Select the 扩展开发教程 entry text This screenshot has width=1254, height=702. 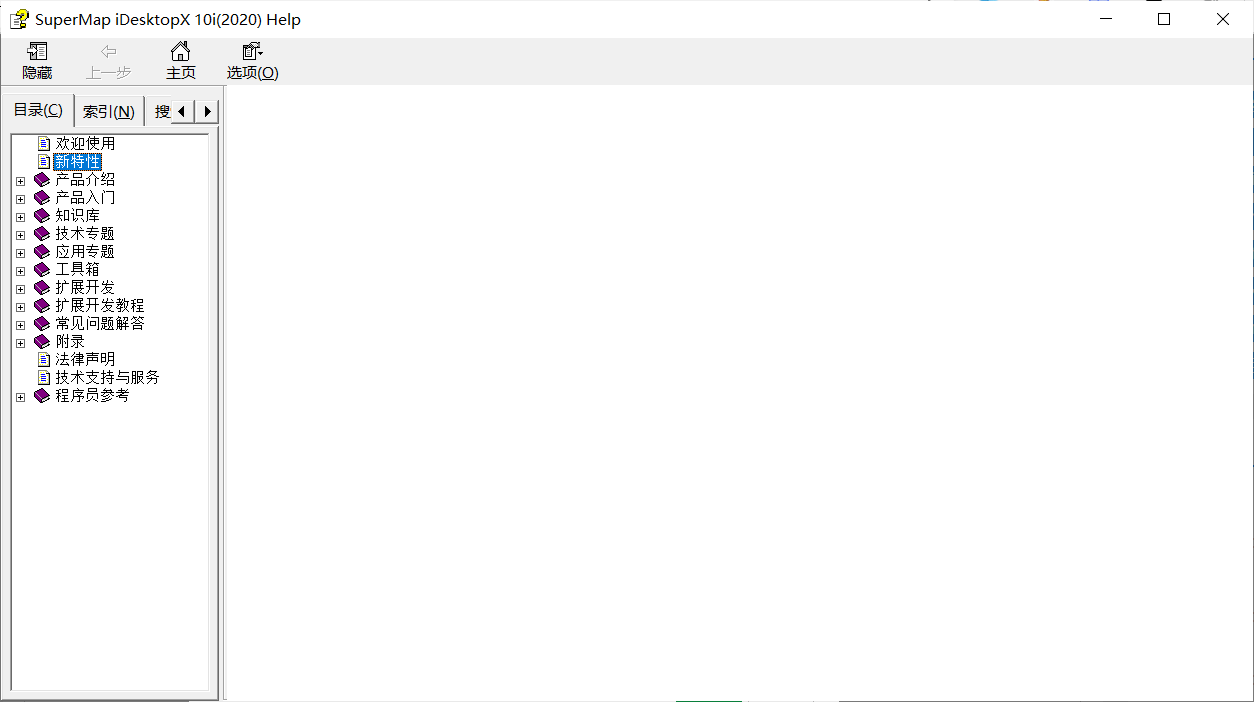pos(100,306)
